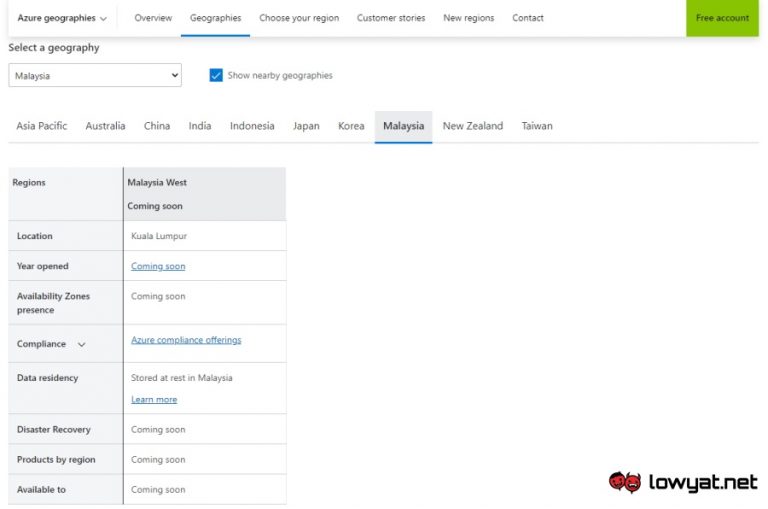This screenshot has height=509, width=768.
Task: Click the New regions nav link
Action: (469, 18)
